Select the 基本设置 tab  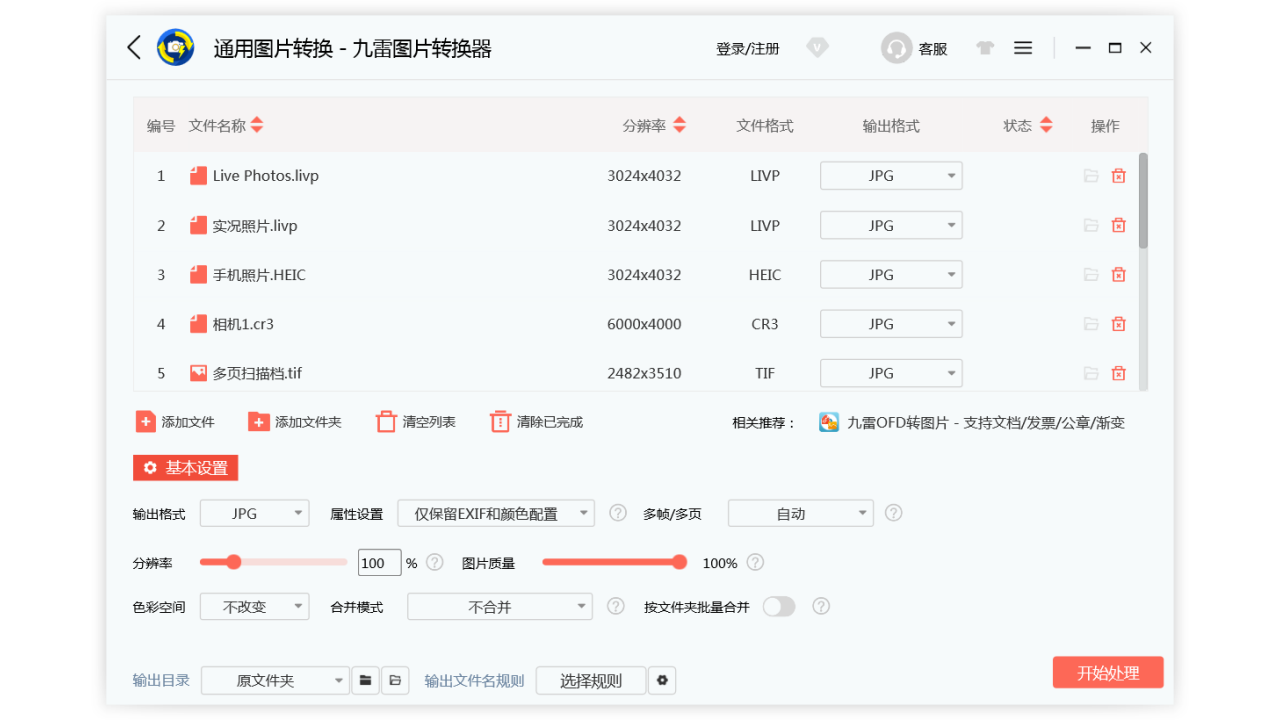pos(186,468)
